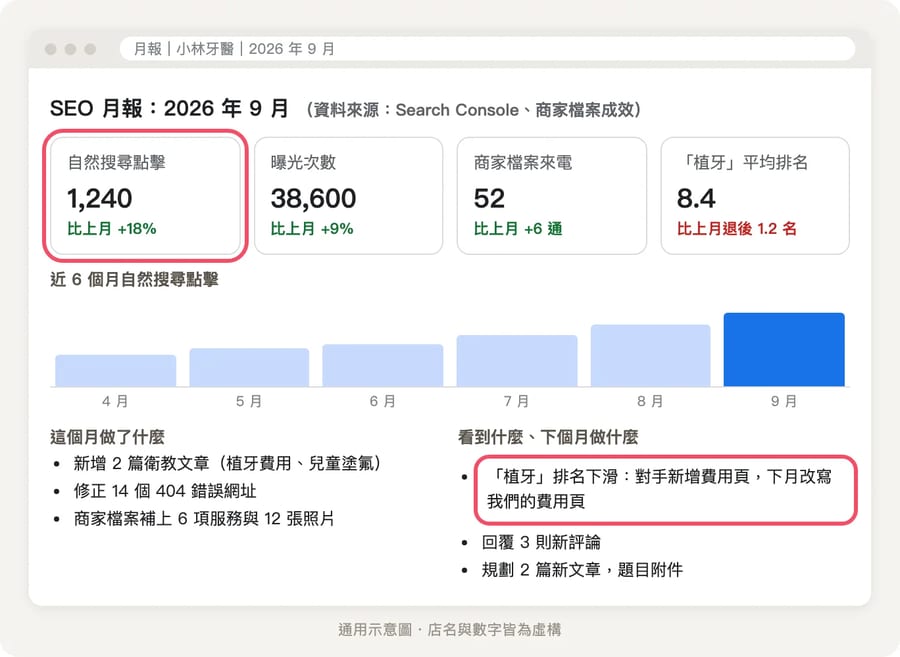Click the 看到什麼、下個月做什麼 heading
900x657 pixels.
pyautogui.click(x=548, y=437)
